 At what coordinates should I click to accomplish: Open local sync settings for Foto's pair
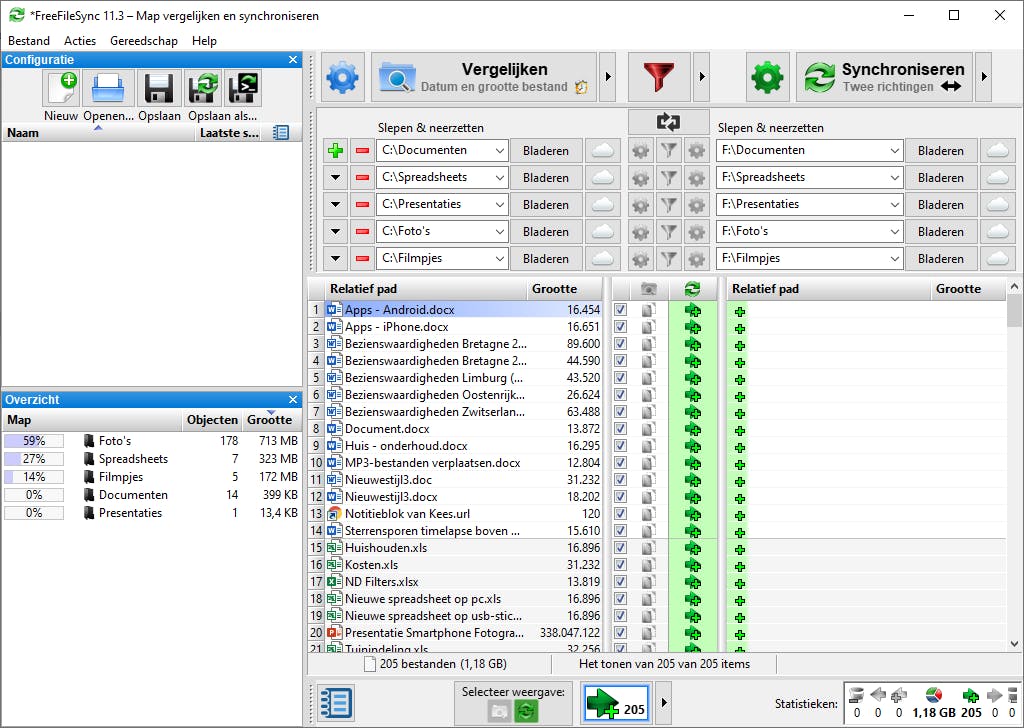point(697,232)
